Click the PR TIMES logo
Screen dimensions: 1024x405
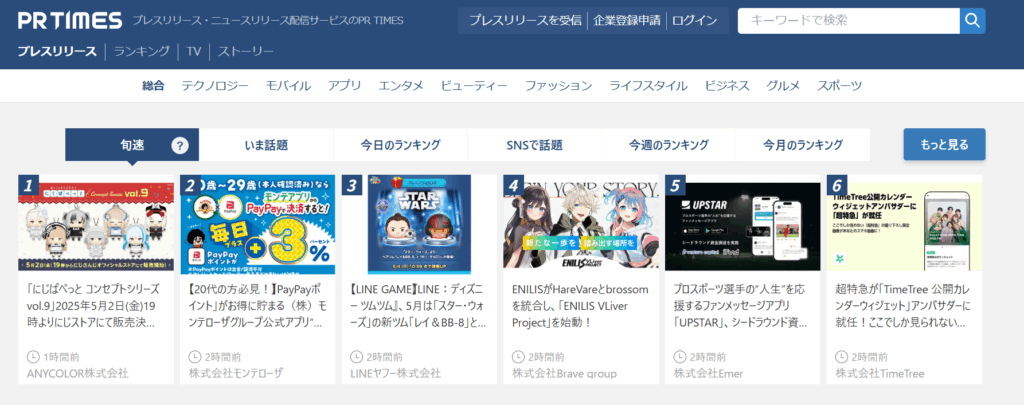coord(70,21)
